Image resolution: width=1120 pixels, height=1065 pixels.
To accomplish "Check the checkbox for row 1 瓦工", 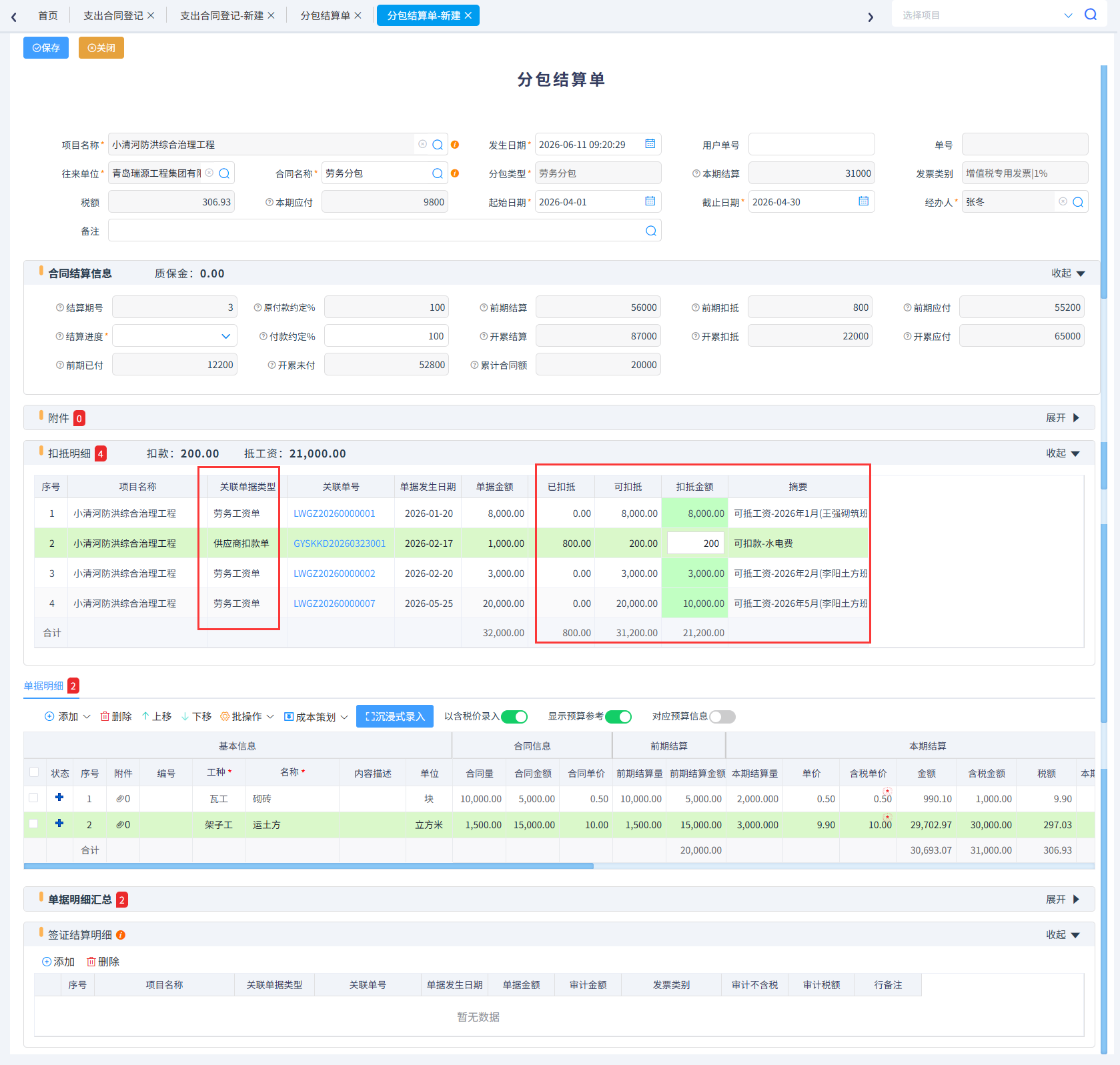I will click(x=34, y=798).
